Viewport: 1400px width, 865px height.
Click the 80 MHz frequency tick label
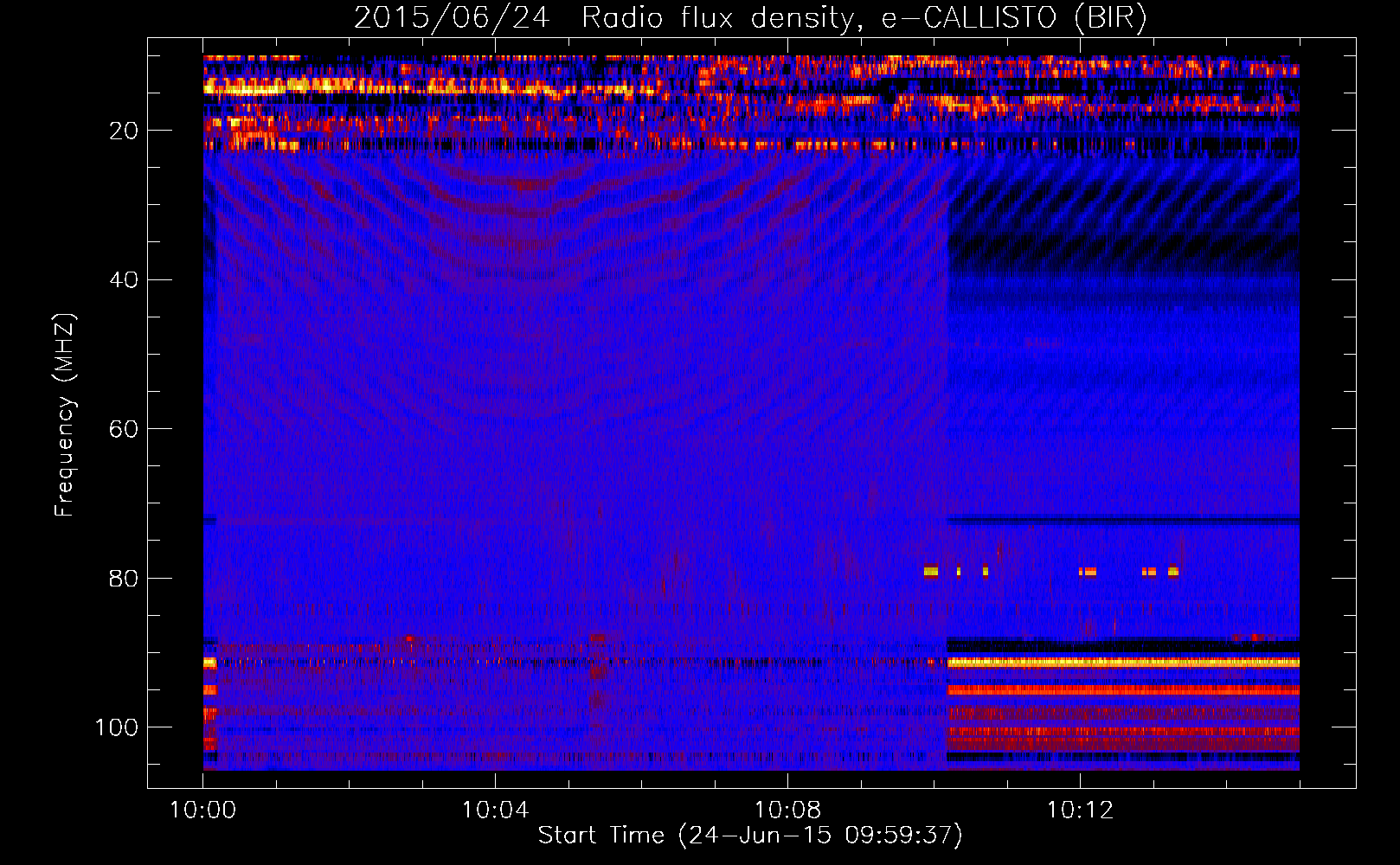pos(124,579)
